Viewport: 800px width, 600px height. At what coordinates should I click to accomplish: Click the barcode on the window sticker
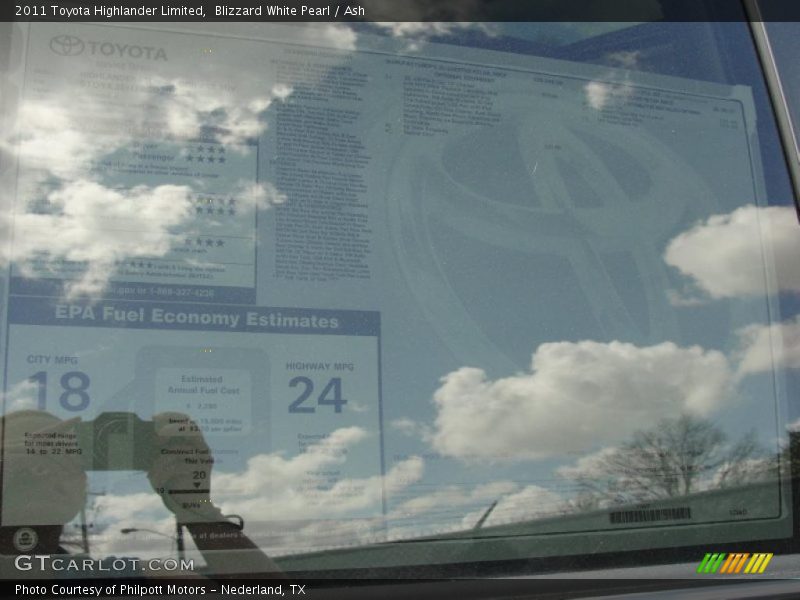point(650,515)
